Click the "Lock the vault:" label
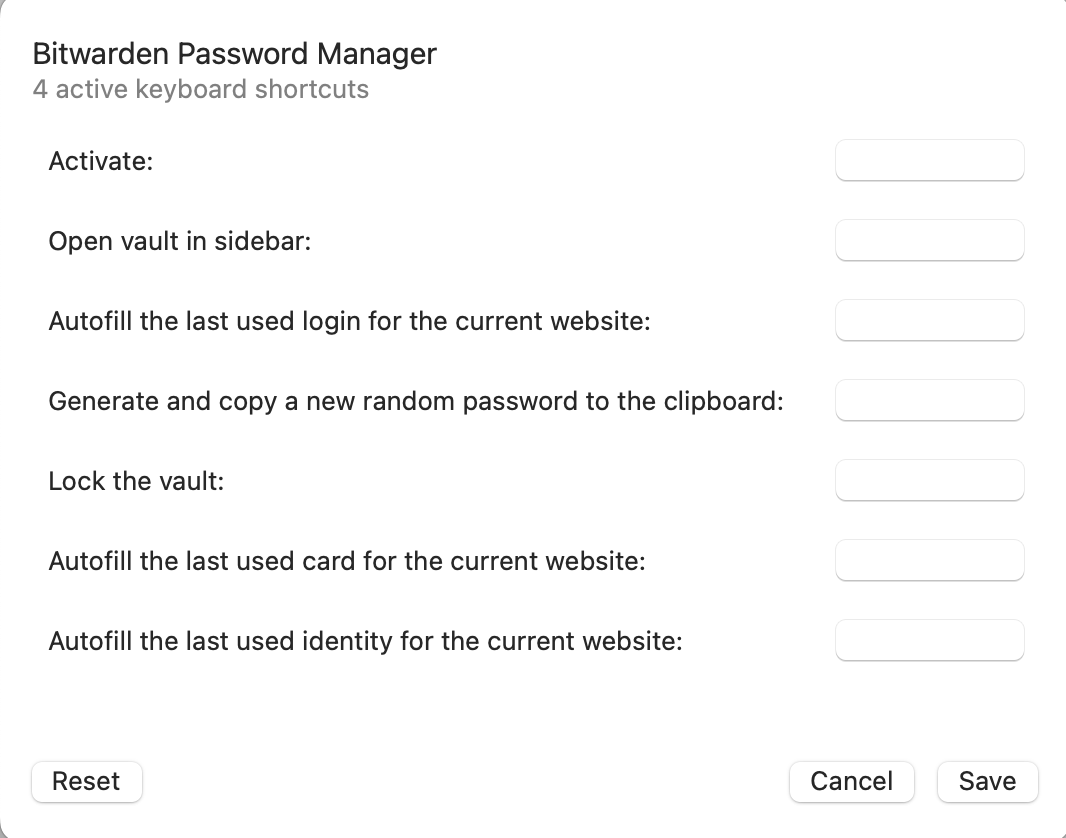This screenshot has height=838, width=1066. 136,481
